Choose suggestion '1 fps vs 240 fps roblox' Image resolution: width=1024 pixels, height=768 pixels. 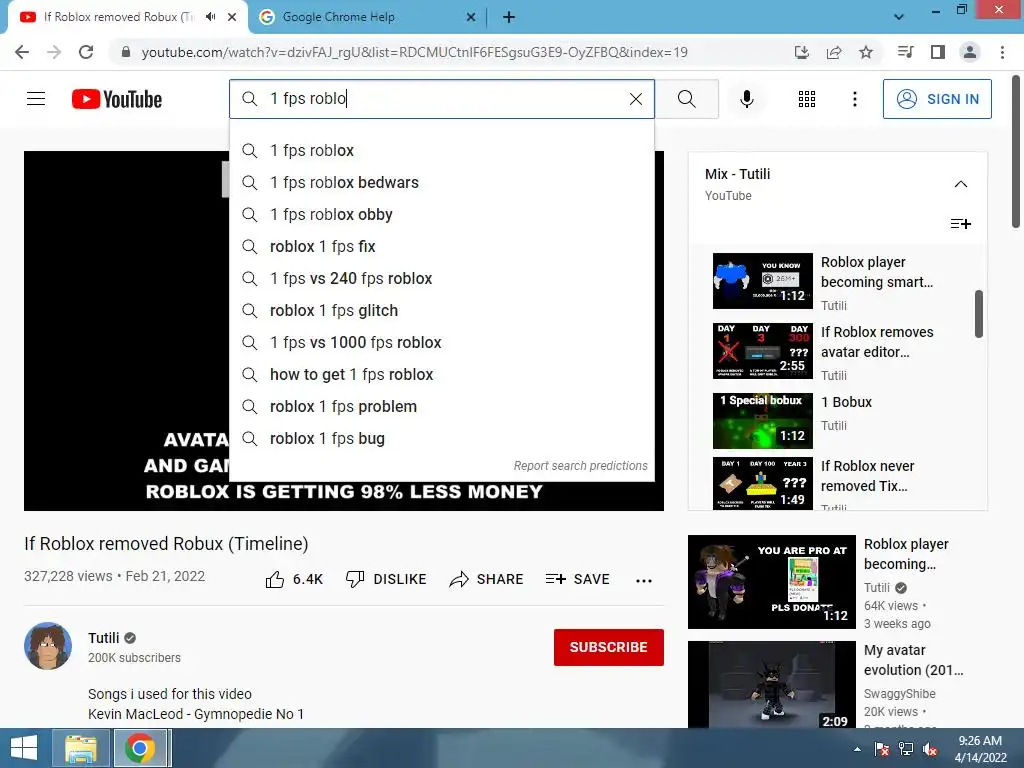(x=442, y=279)
